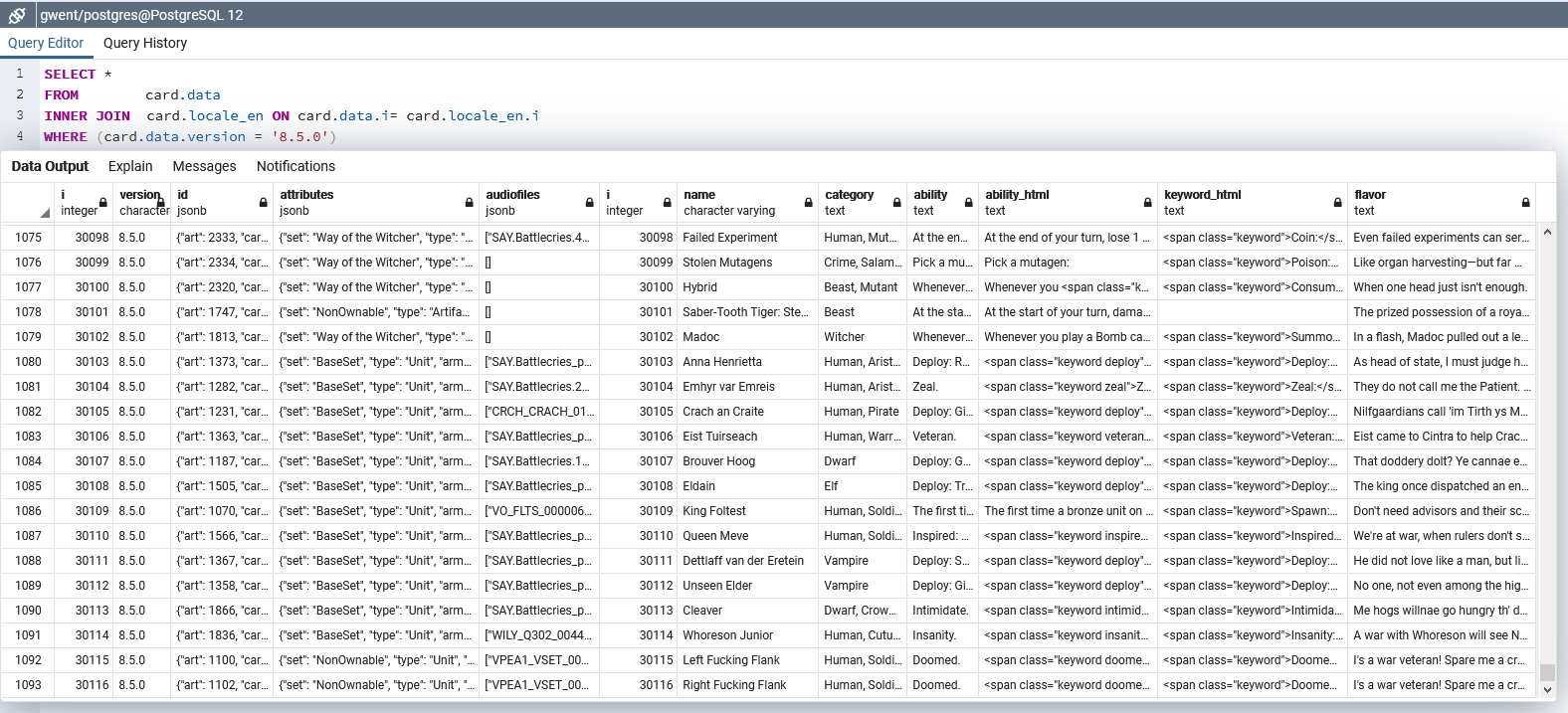The width and height of the screenshot is (1568, 713).
Task: Click the lock icon in attributes column header
Action: click(x=470, y=203)
